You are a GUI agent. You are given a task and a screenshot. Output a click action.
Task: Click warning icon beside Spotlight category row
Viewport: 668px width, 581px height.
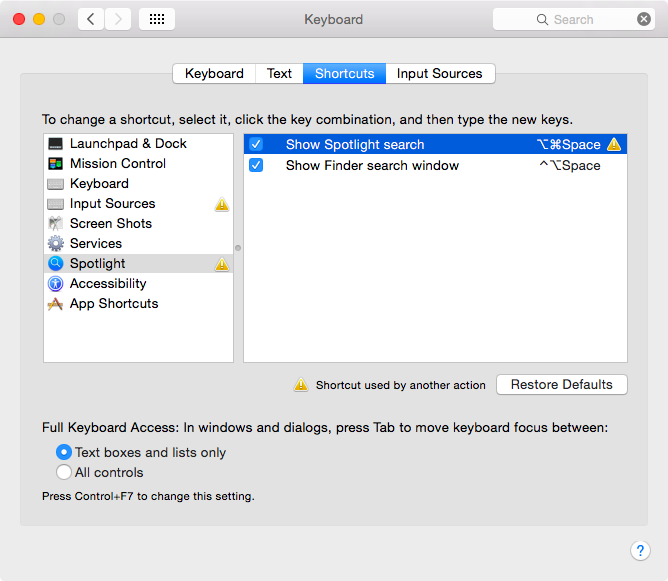(x=222, y=265)
